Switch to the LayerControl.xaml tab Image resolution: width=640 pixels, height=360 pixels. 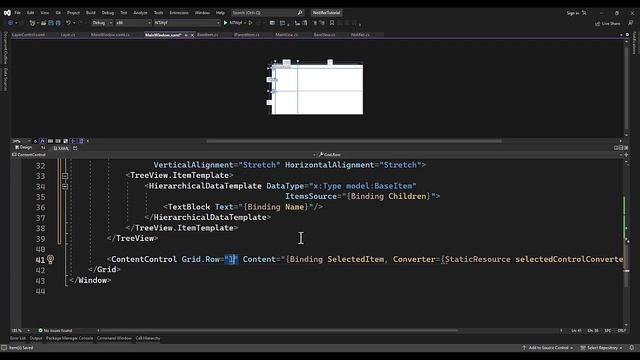[x=28, y=35]
